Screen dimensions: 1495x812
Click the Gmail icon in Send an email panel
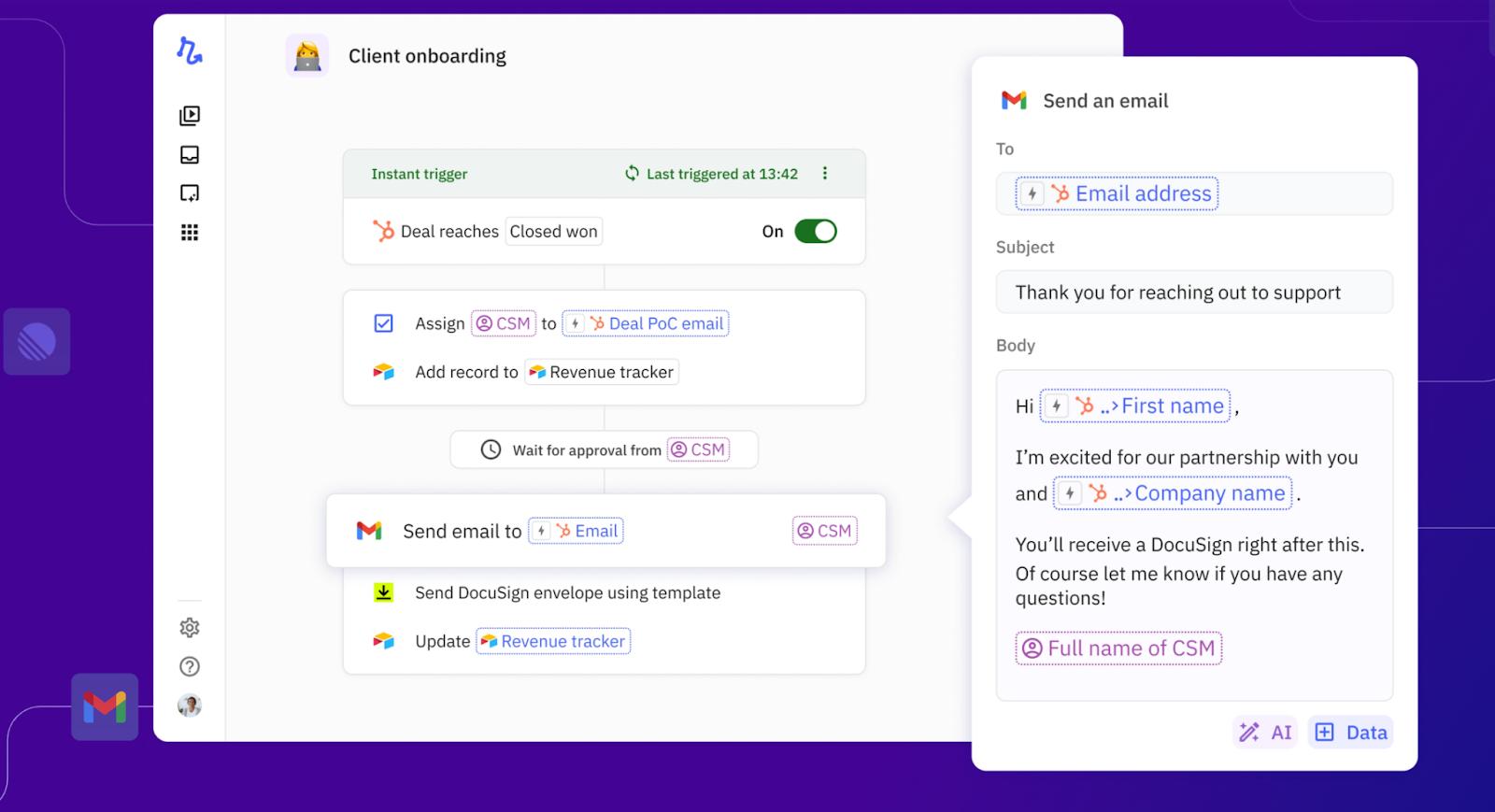click(1014, 100)
